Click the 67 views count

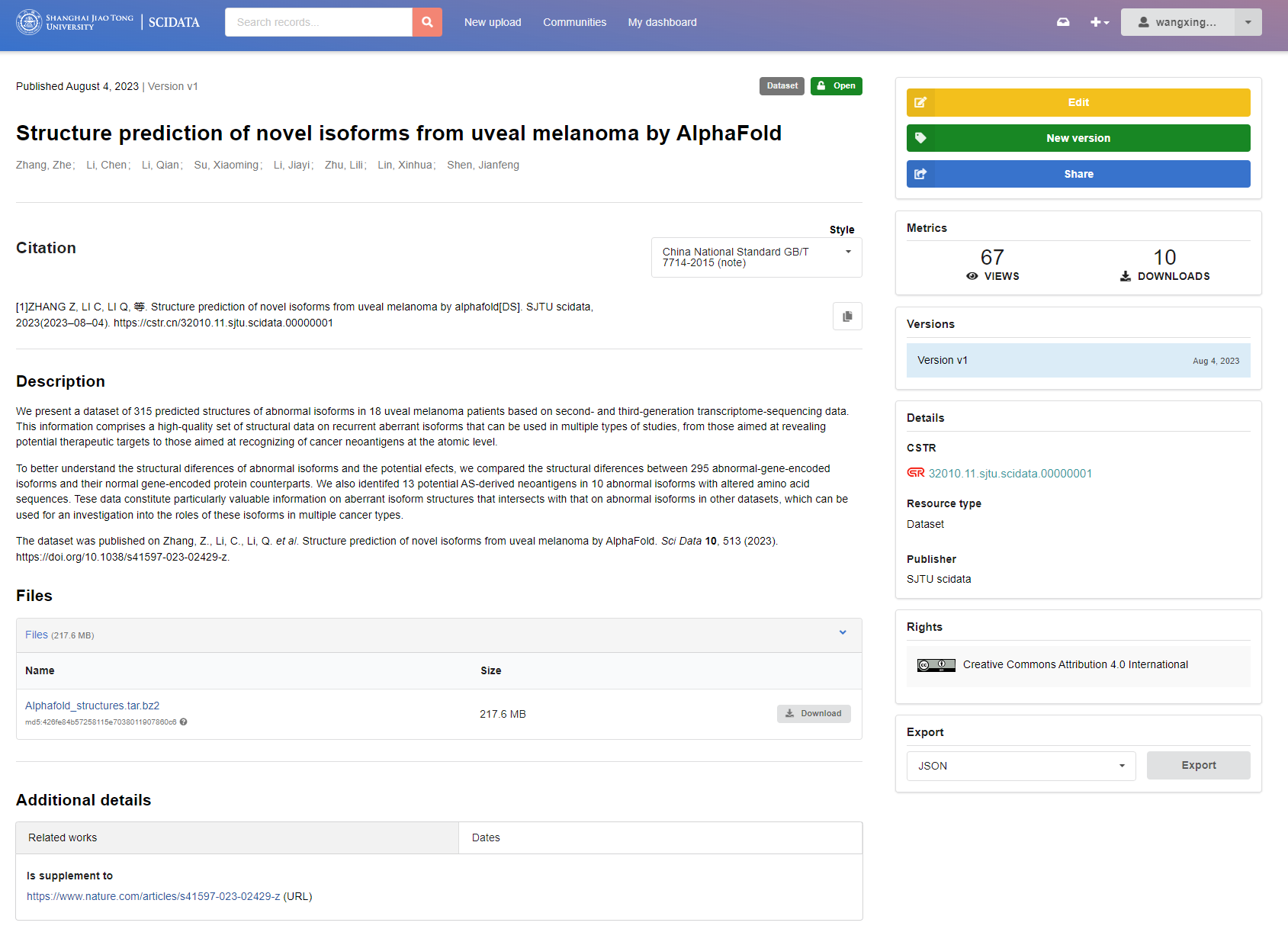tap(992, 257)
